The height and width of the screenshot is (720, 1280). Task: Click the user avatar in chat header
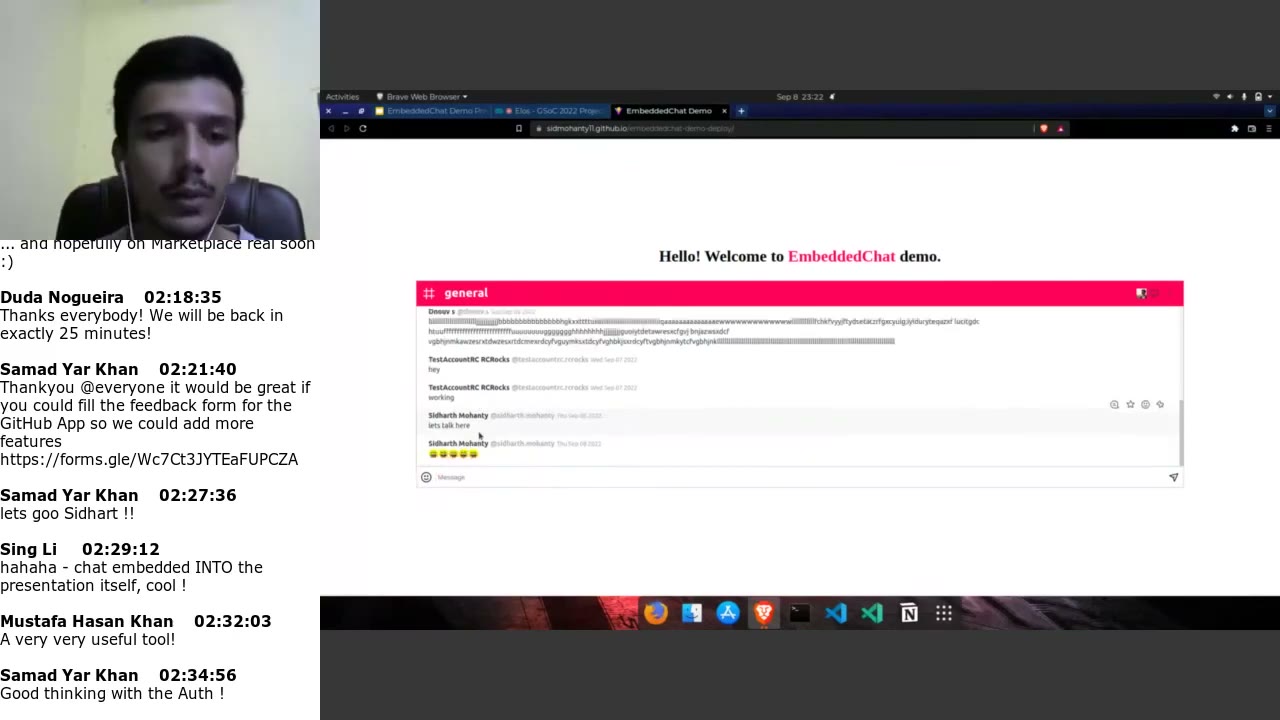1141,293
